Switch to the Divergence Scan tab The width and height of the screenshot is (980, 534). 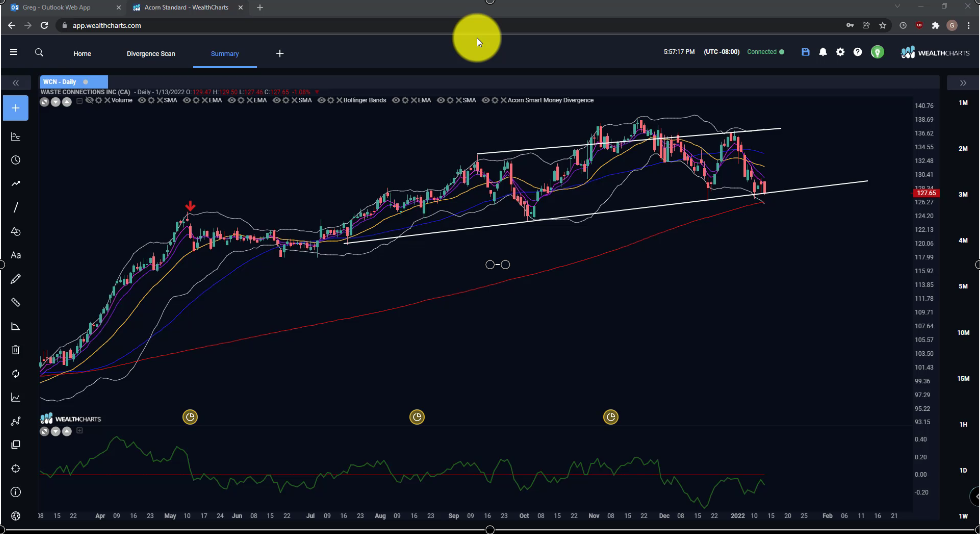click(x=151, y=54)
